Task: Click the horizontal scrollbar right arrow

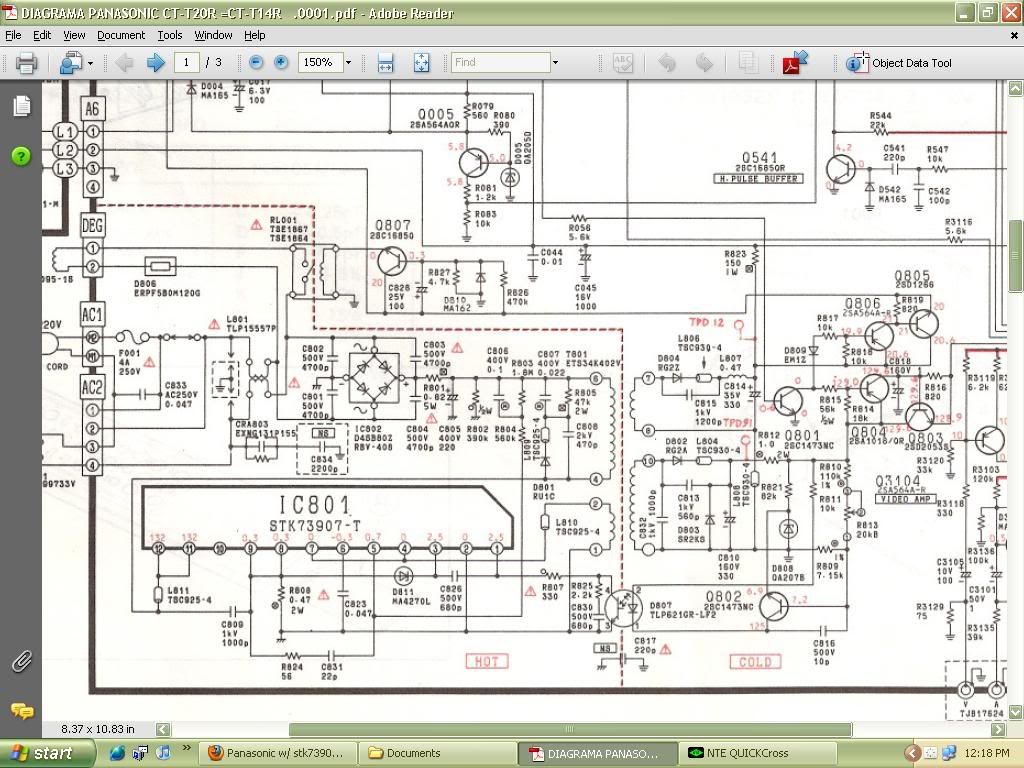Action: pyautogui.click(x=998, y=729)
